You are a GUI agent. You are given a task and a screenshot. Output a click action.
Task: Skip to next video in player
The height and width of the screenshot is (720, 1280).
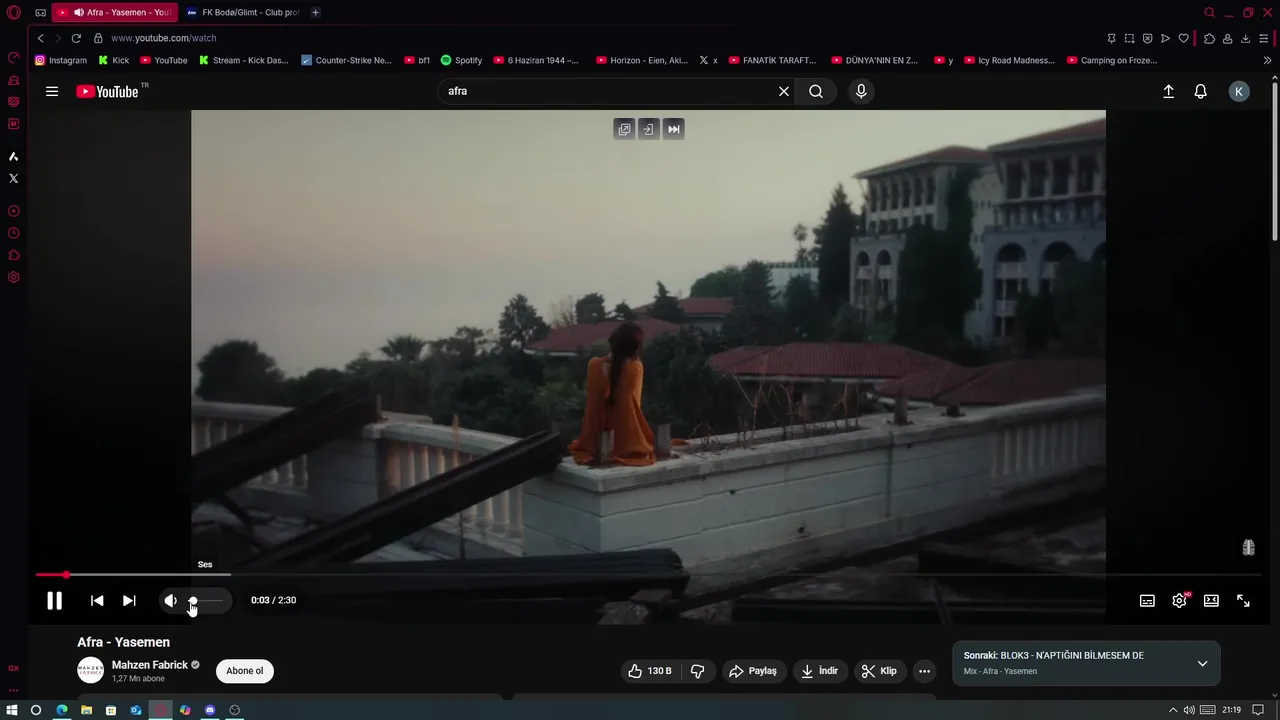(129, 600)
